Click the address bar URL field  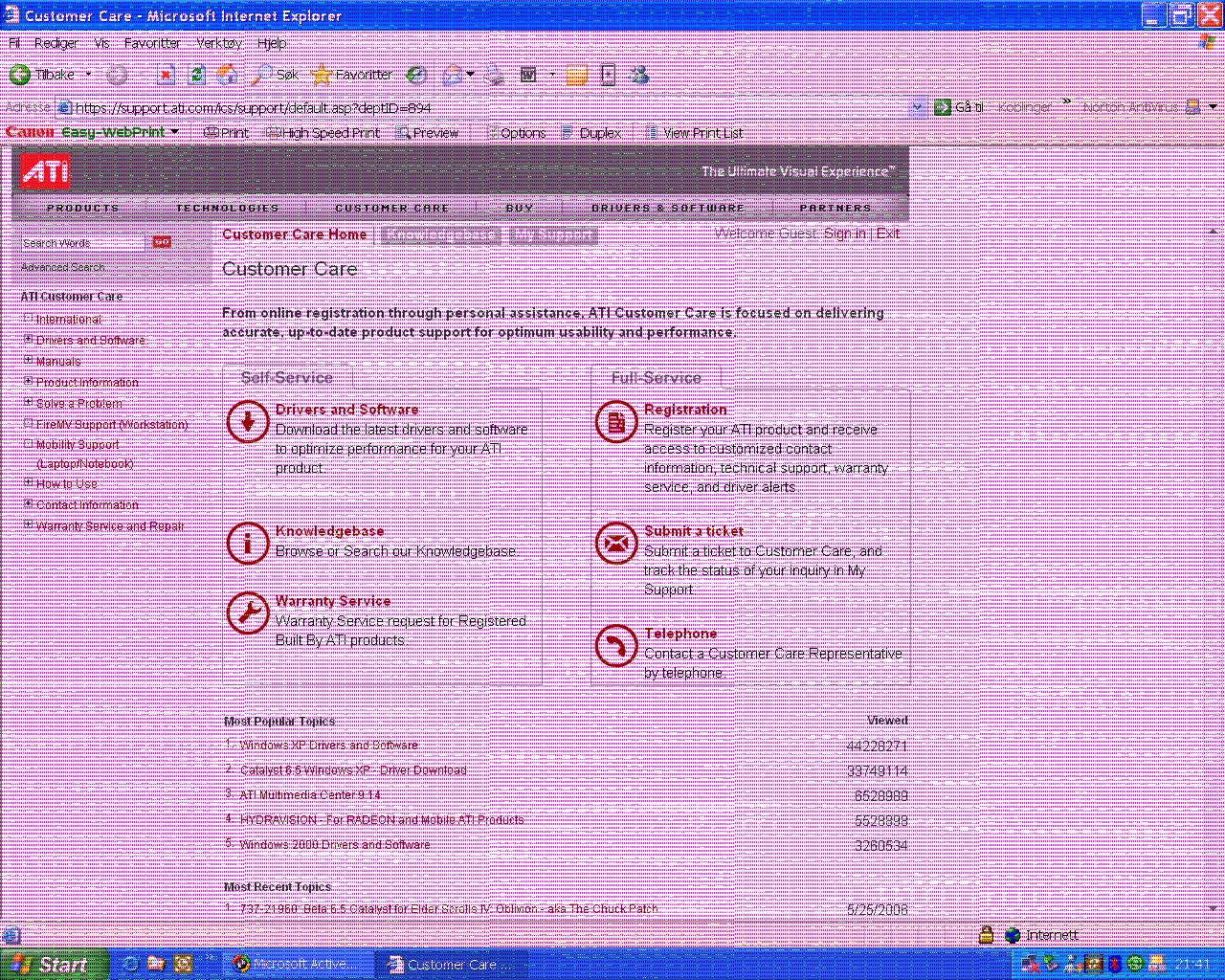pos(481,107)
